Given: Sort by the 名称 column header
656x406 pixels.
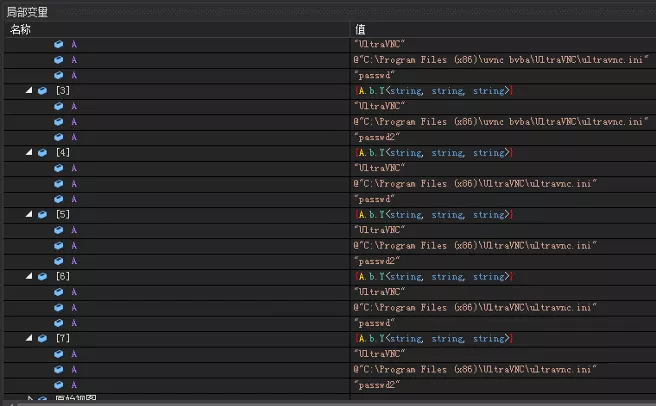Looking at the screenshot, I should coord(22,30).
